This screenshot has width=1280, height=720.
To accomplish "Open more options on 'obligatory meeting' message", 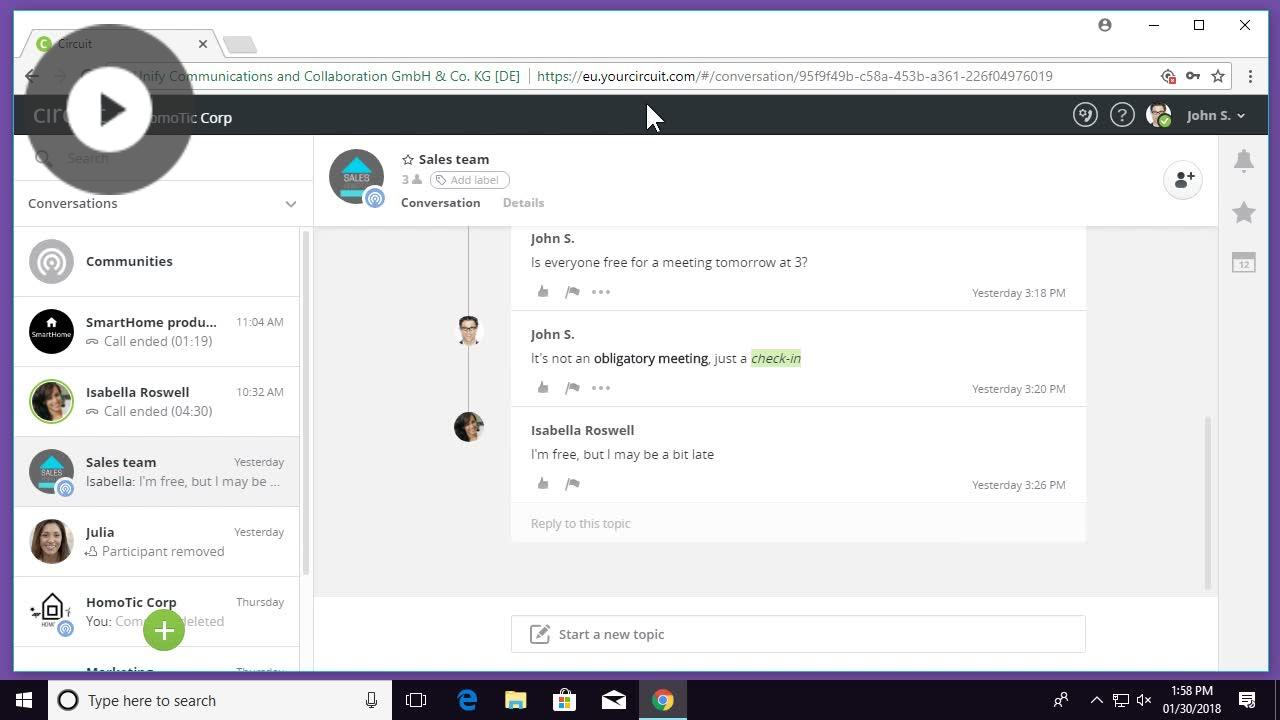I will [601, 388].
